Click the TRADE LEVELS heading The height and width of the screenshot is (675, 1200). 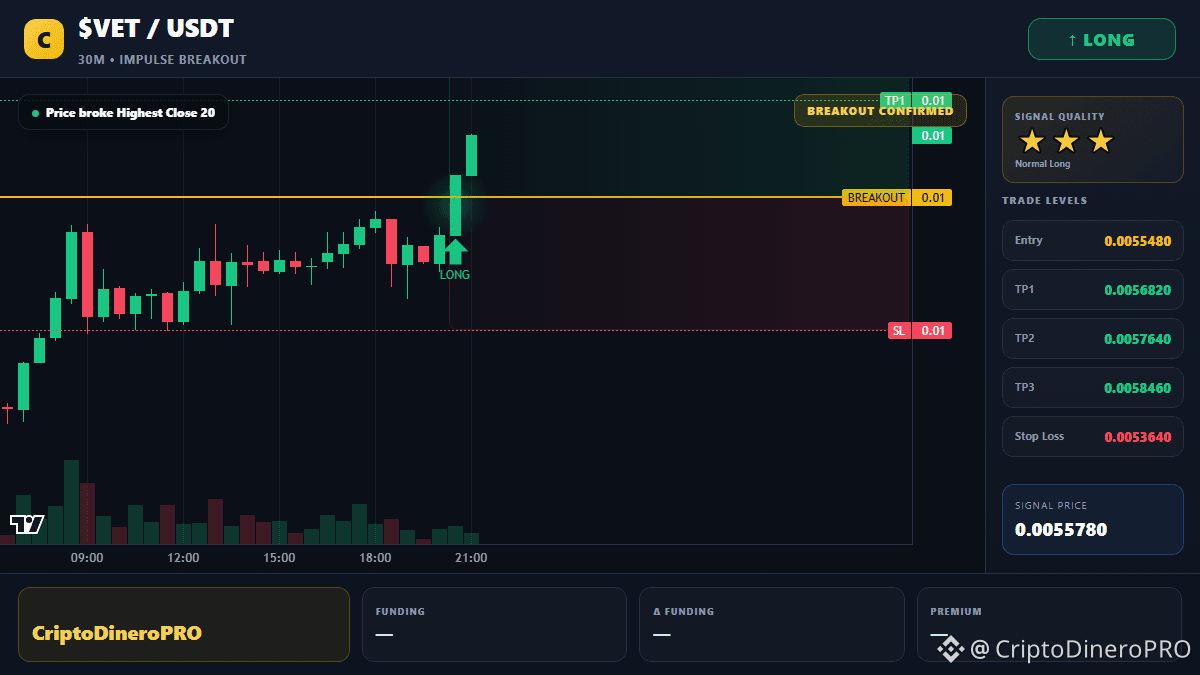pyautogui.click(x=1045, y=201)
